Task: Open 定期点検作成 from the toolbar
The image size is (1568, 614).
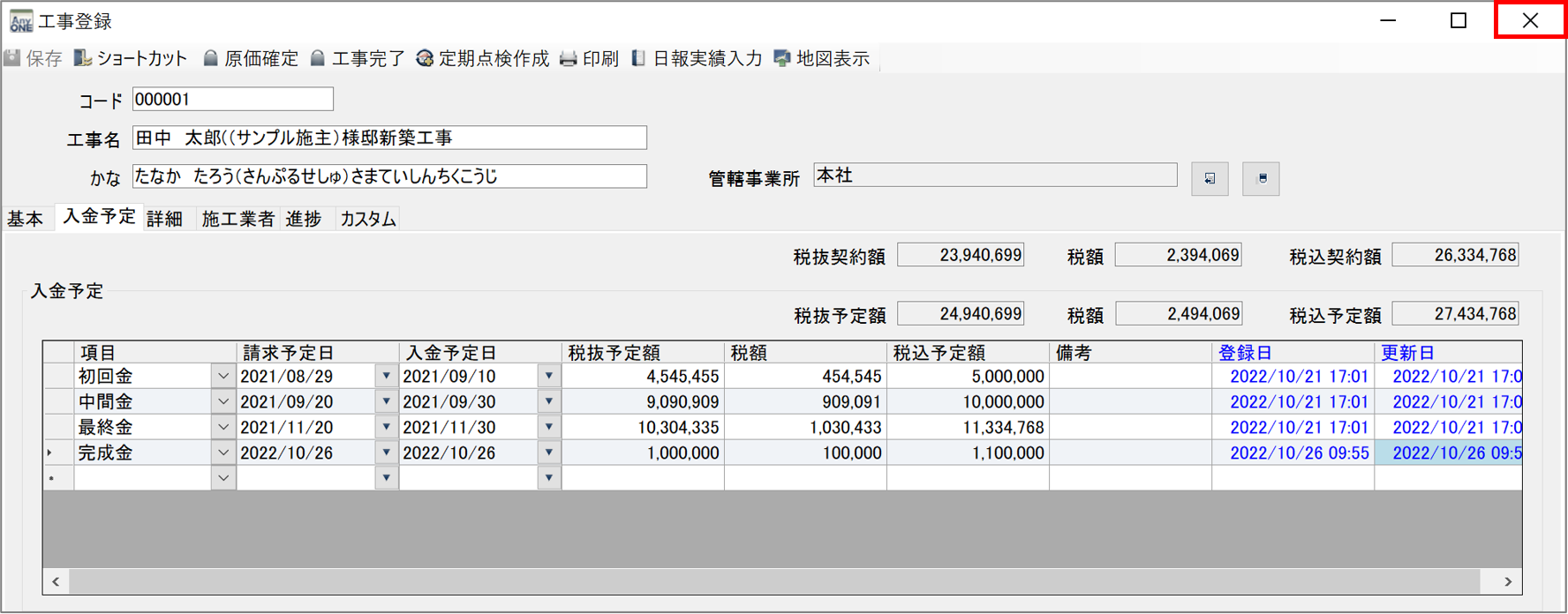Action: point(484,58)
